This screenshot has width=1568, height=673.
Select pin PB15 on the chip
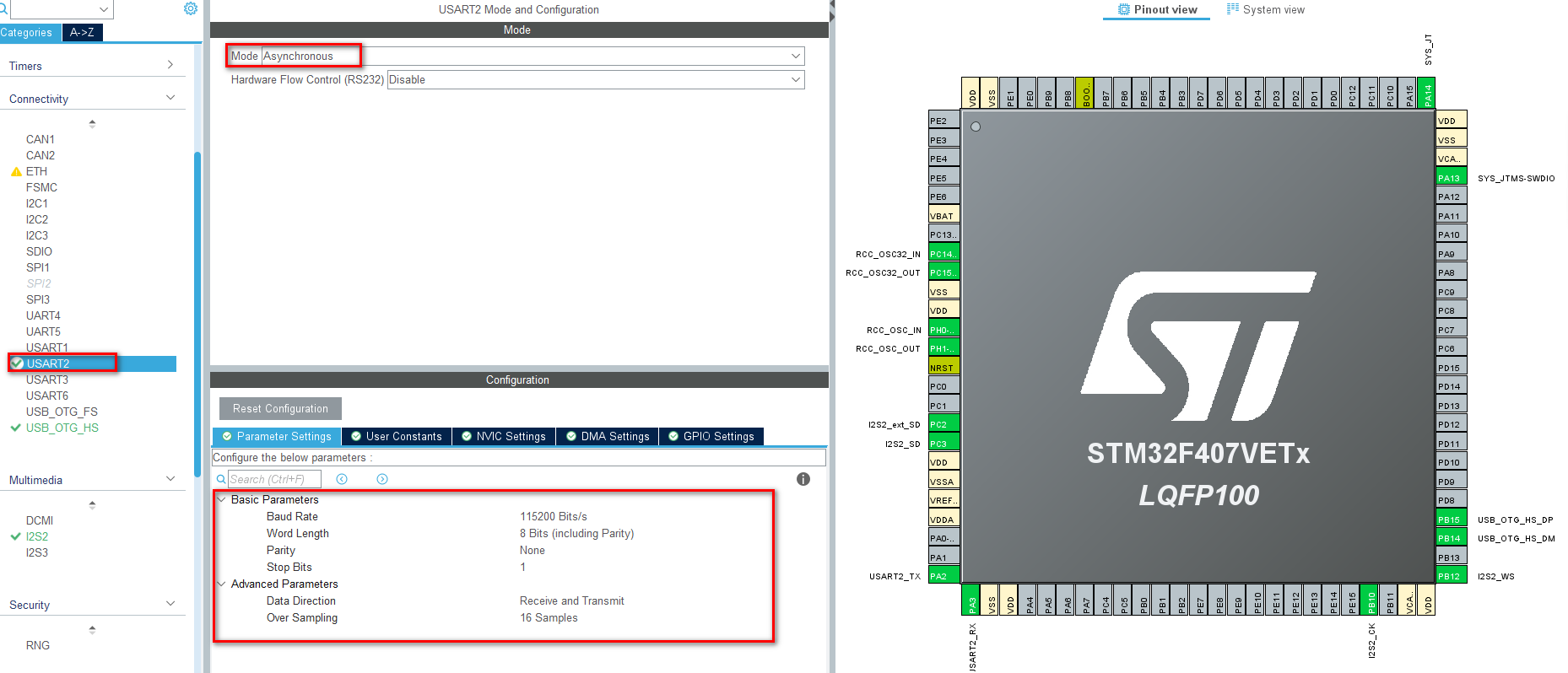[1452, 519]
